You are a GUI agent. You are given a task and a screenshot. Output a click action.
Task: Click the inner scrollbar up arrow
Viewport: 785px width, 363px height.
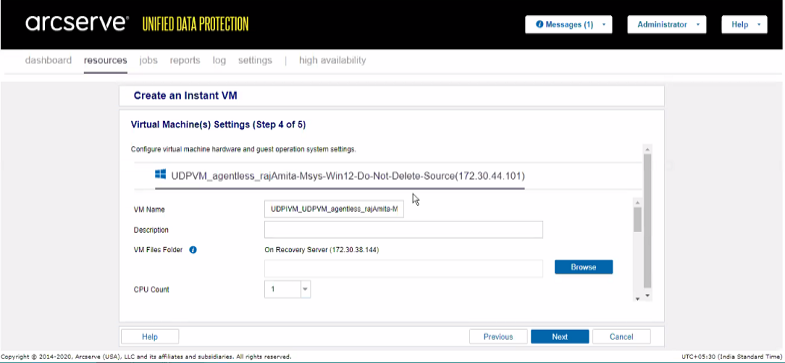[637, 202]
